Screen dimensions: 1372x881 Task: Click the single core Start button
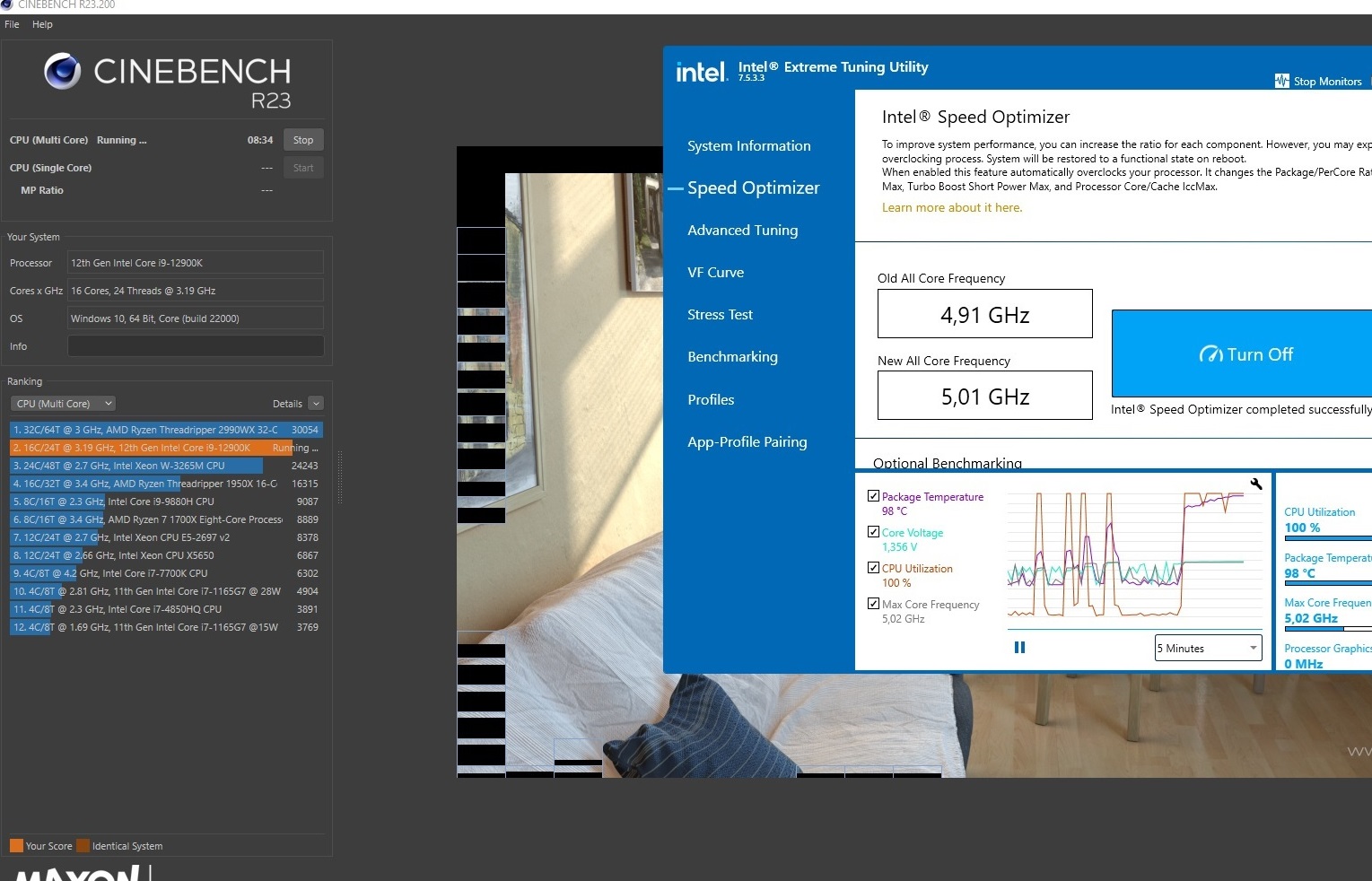(303, 168)
